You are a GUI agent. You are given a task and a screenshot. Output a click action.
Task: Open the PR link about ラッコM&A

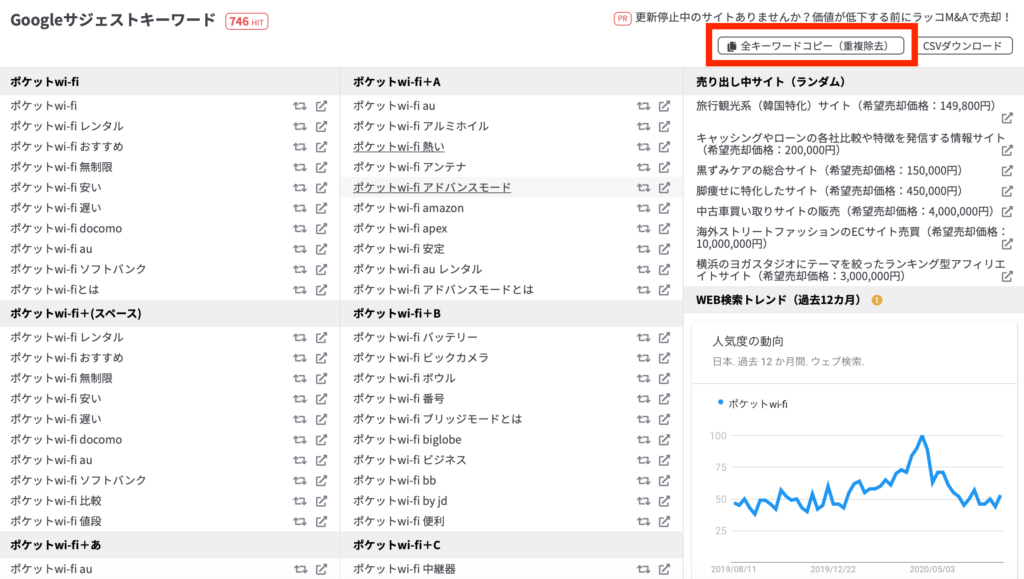(823, 18)
